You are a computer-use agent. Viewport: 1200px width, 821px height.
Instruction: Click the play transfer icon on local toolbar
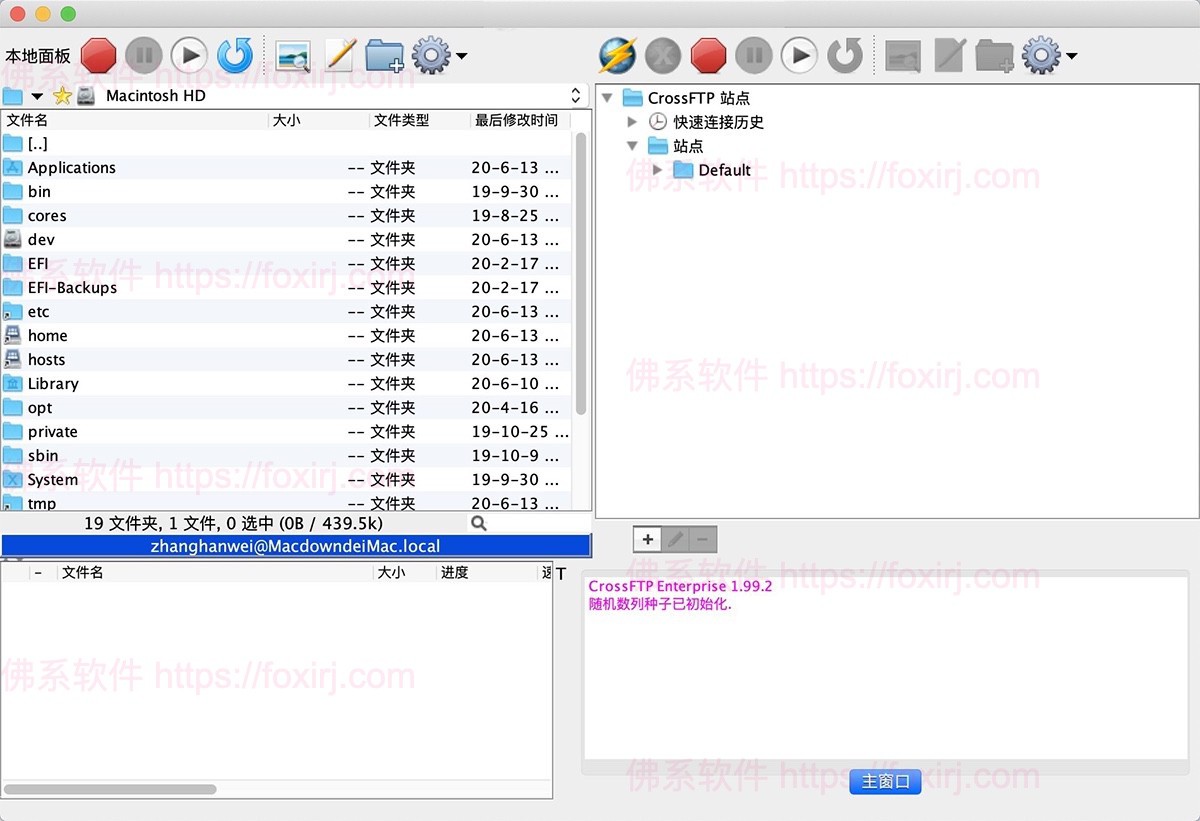tap(189, 55)
